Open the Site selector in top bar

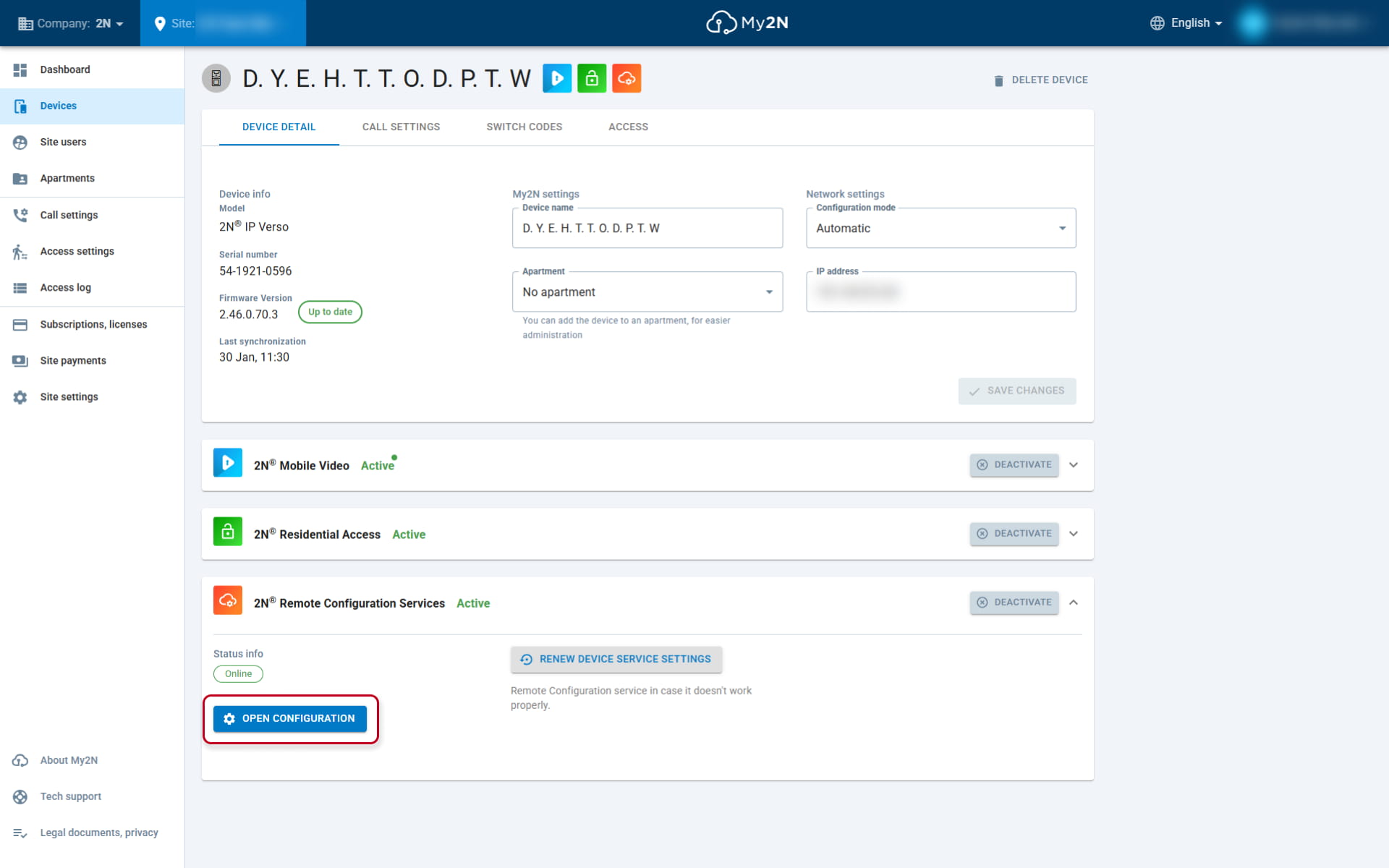point(223,23)
